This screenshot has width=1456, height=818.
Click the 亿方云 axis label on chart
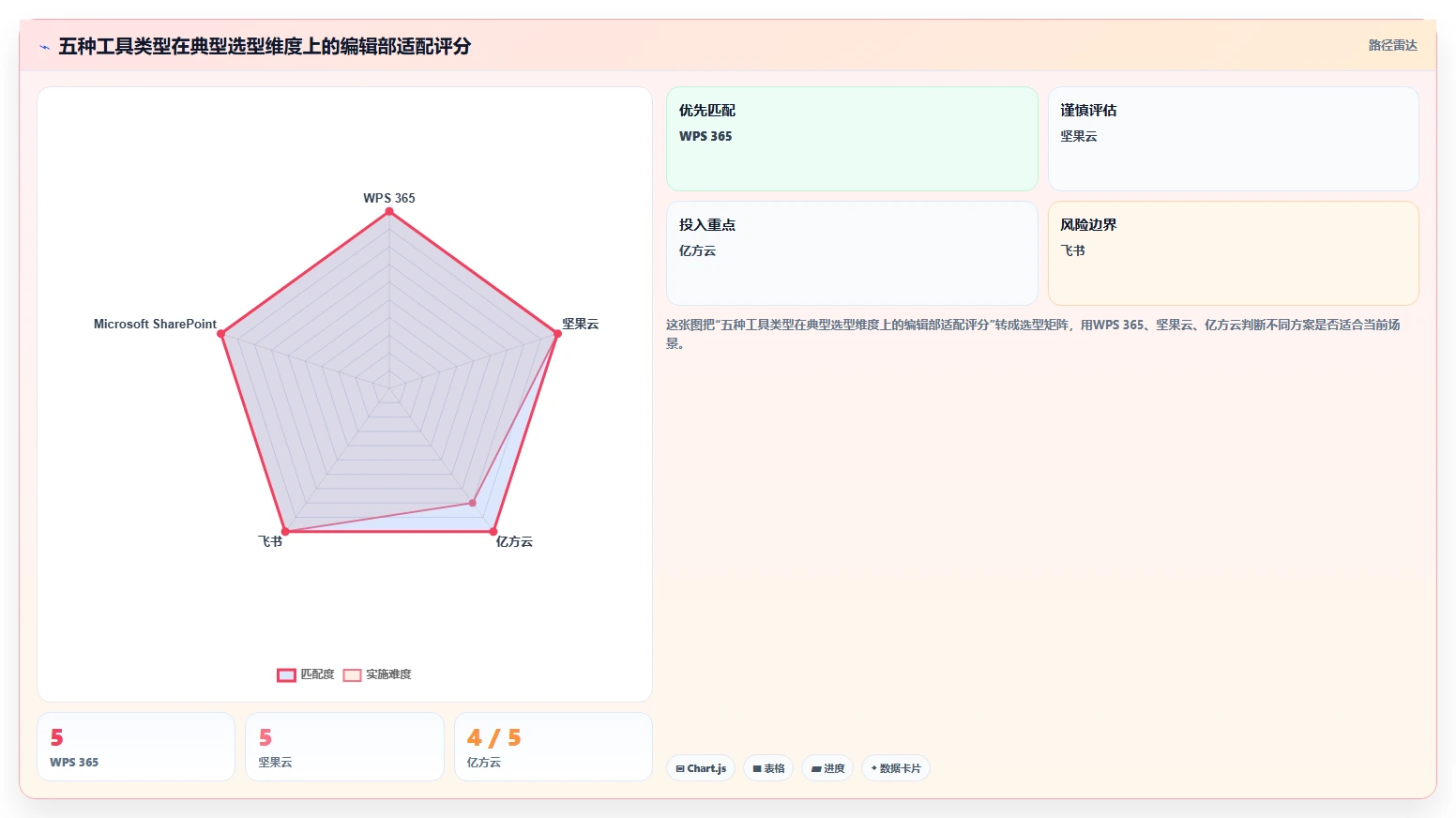coord(514,541)
